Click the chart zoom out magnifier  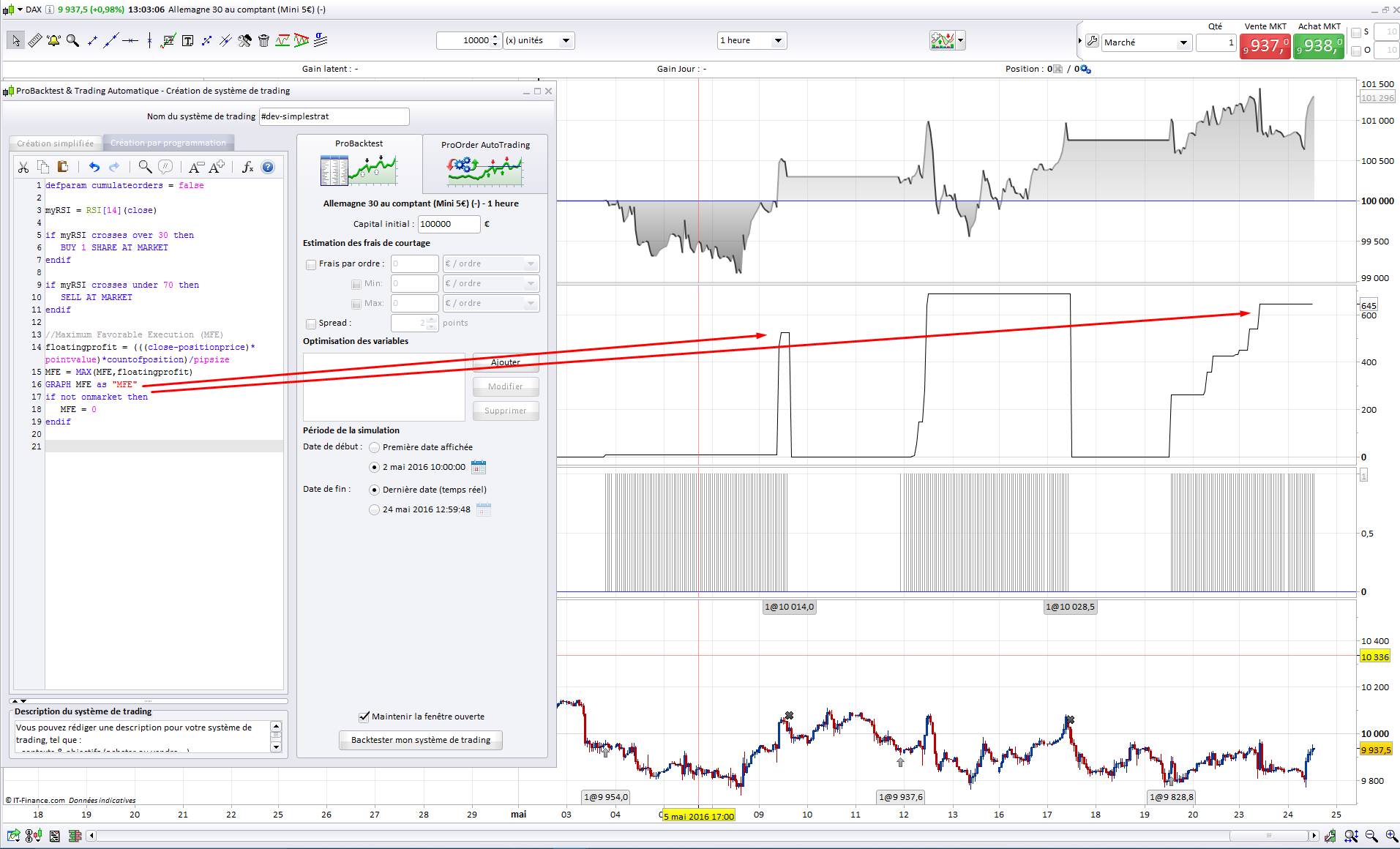point(1371,836)
